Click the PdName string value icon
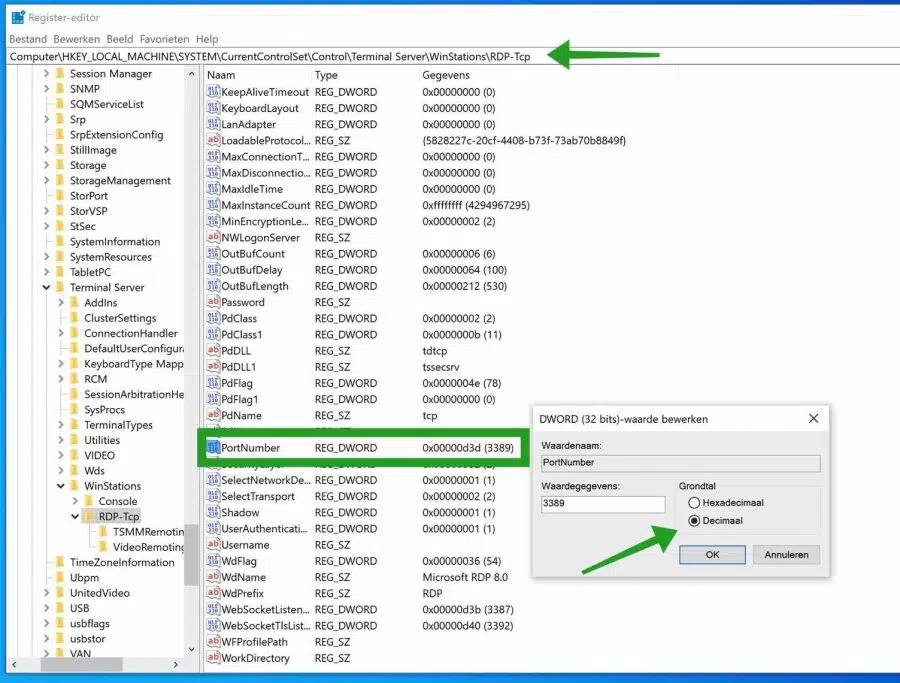Image resolution: width=900 pixels, height=683 pixels. coord(213,415)
